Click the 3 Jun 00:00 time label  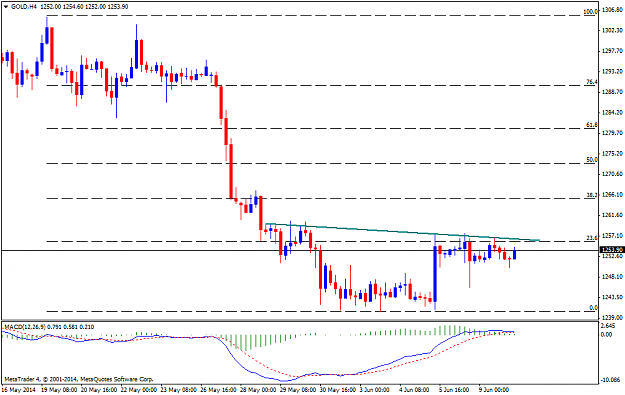[374, 389]
